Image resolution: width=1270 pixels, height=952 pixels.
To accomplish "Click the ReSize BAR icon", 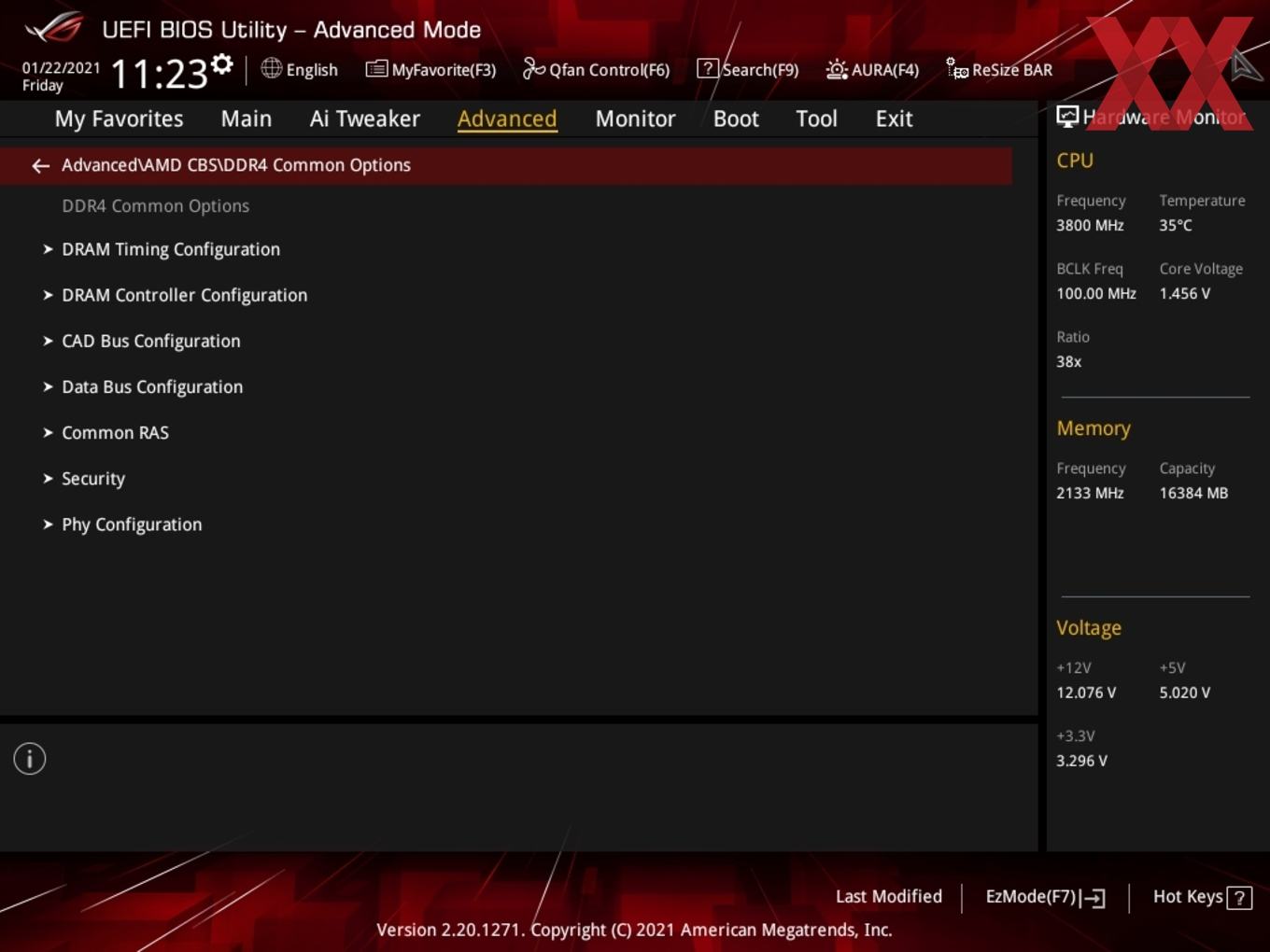I will pyautogui.click(x=957, y=68).
